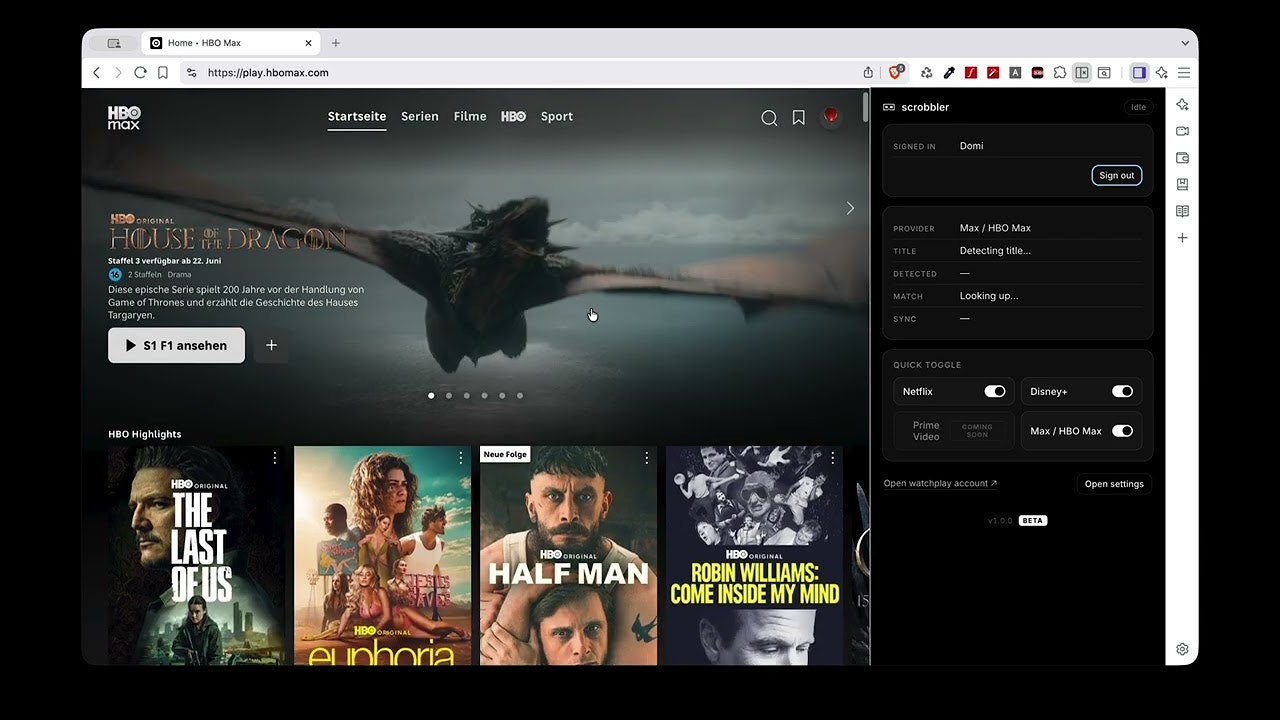Open site settings icon beside the URL
1280x720 pixels.
192,73
